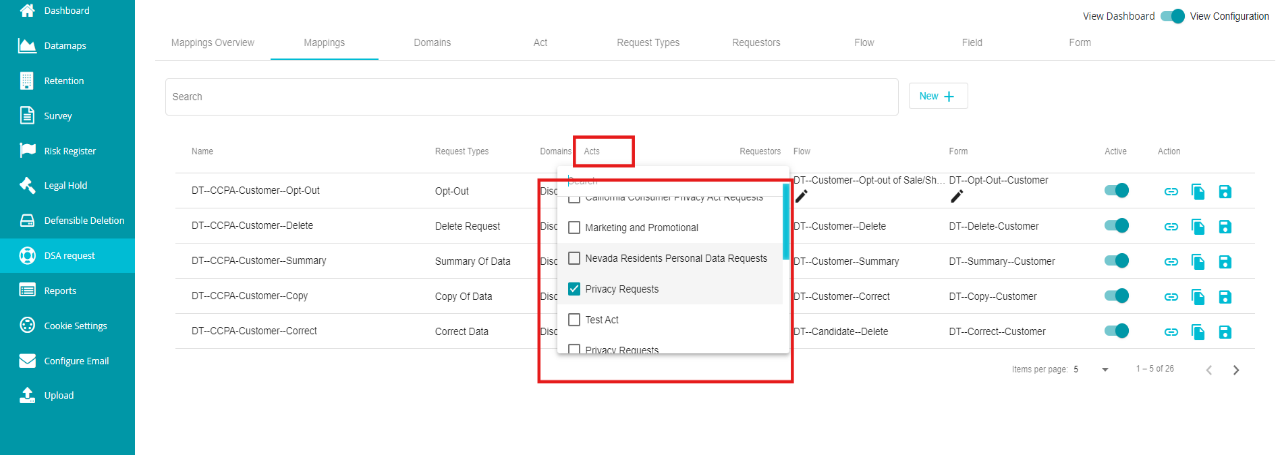Image resolution: width=1282 pixels, height=455 pixels.
Task: Open the Field tab
Action: point(972,43)
